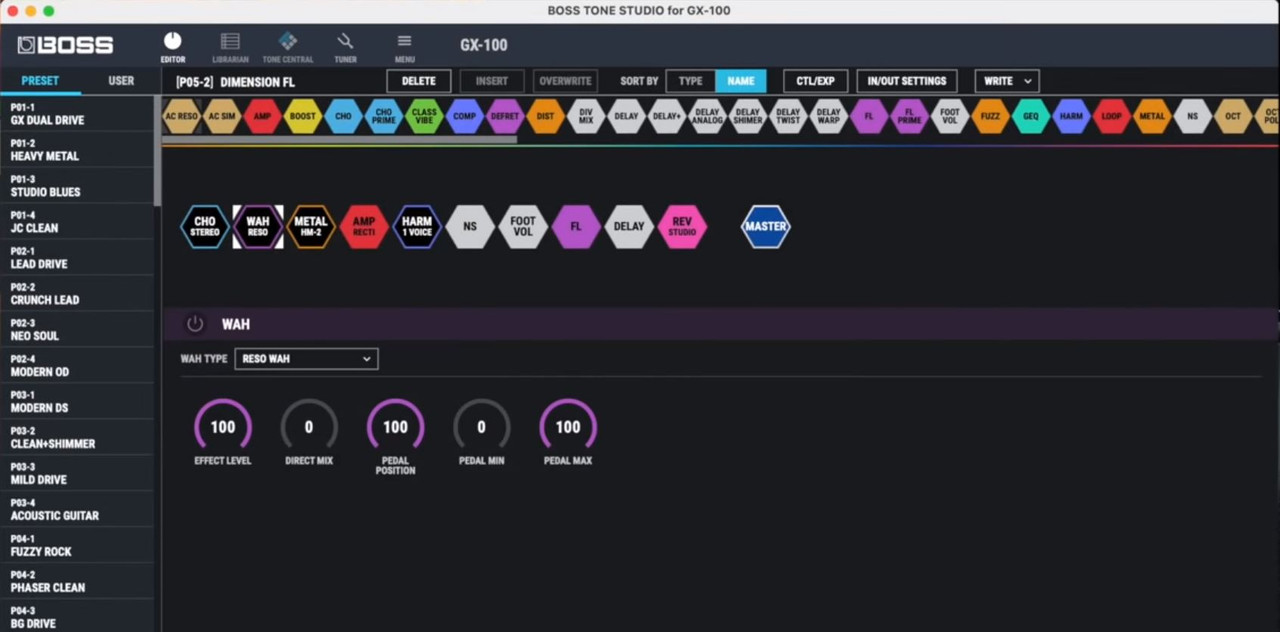The width and height of the screenshot is (1280, 632).
Task: Select the AMP RECTI block in chain
Action: pos(364,227)
